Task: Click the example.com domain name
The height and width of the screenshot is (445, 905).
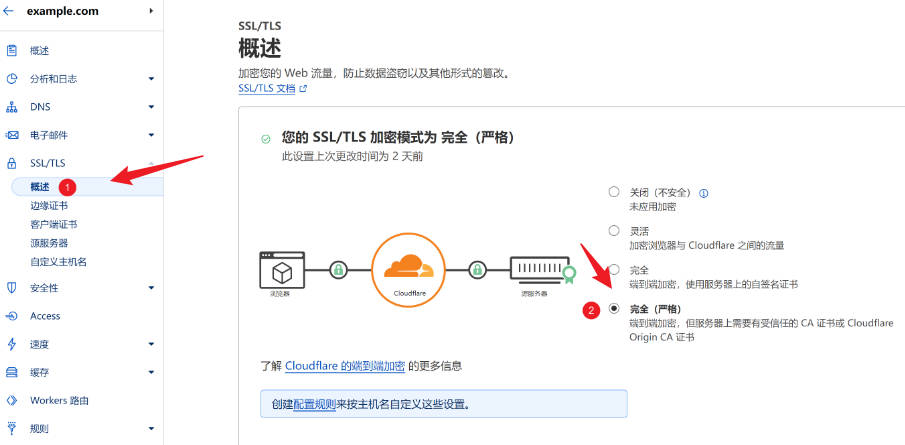Action: 62,11
